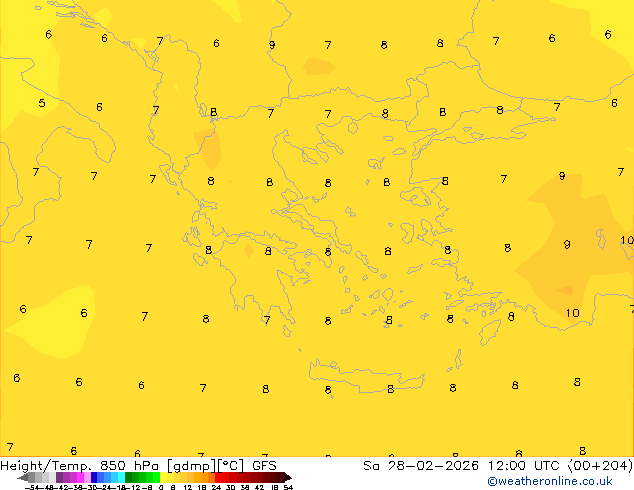
Task: Click the '54' label on the color scale
Action: 288,487
